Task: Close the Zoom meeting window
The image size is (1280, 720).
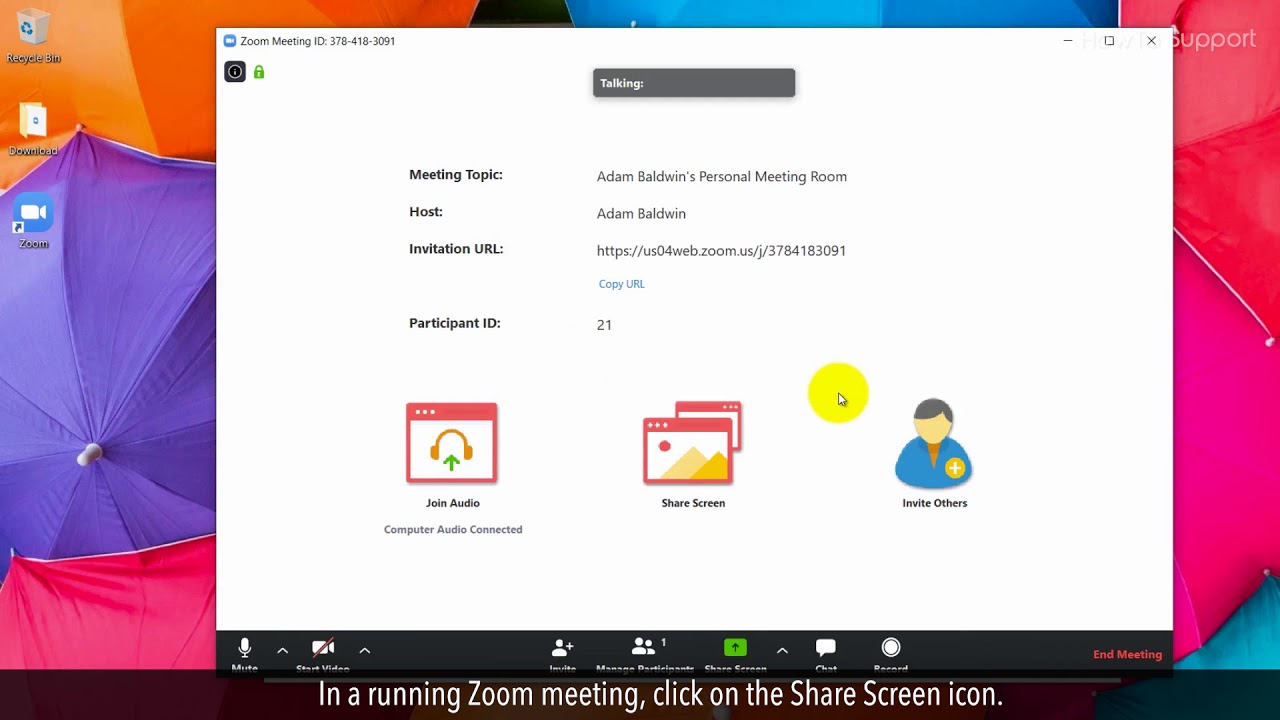Action: (1151, 41)
